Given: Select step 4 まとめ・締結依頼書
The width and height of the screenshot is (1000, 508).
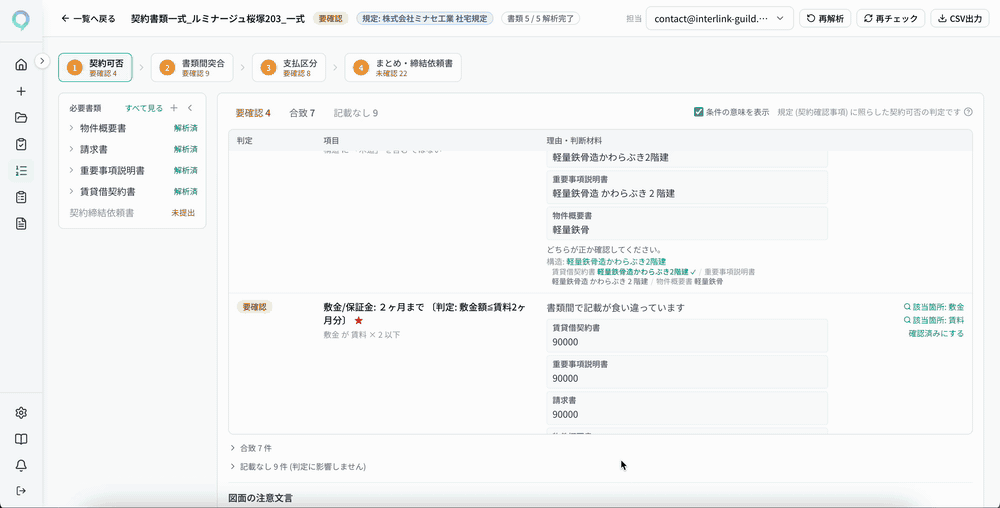Looking at the screenshot, I should [403, 68].
